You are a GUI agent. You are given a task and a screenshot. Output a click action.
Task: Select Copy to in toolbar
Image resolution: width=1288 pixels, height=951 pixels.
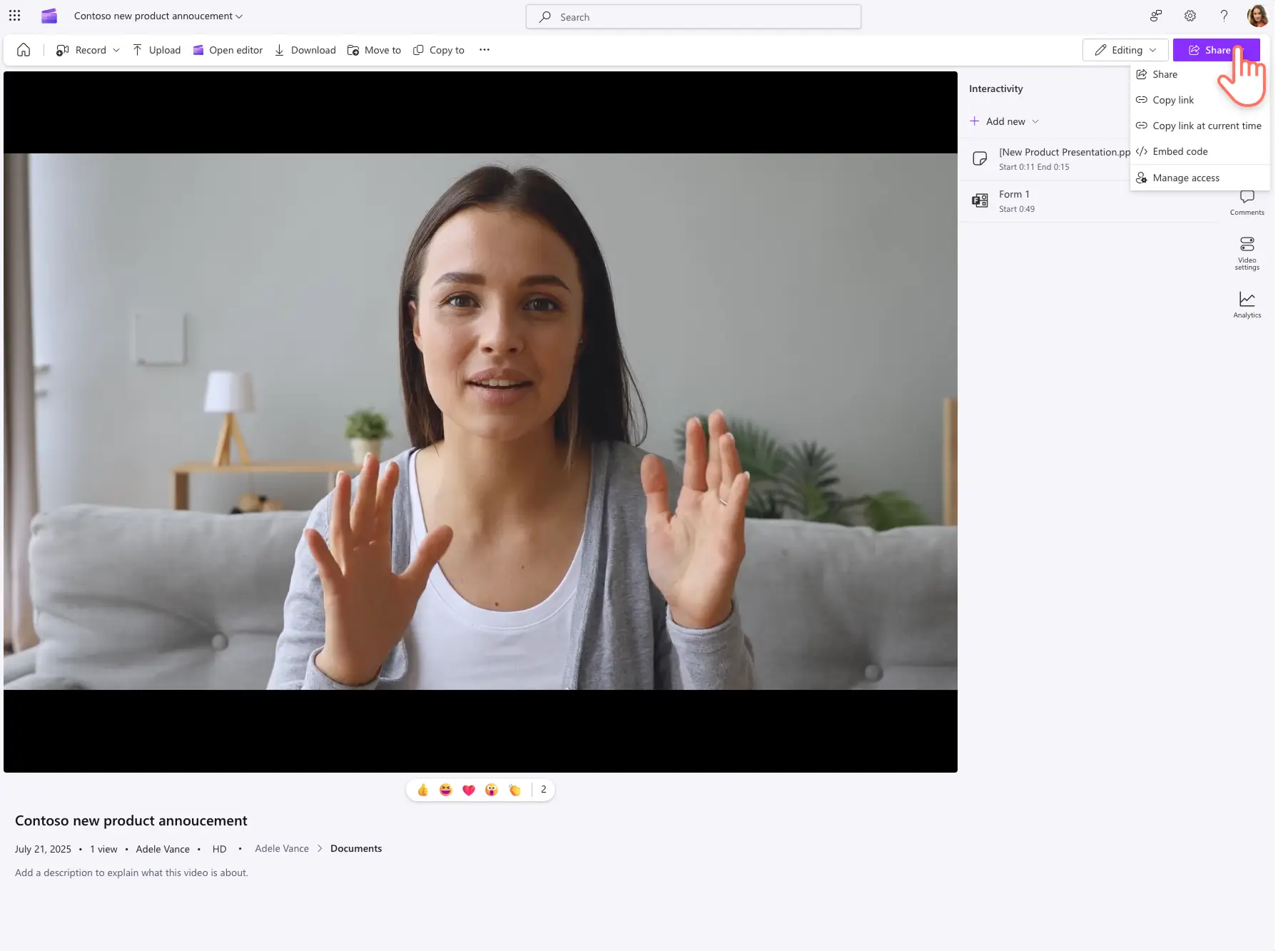[x=438, y=50]
